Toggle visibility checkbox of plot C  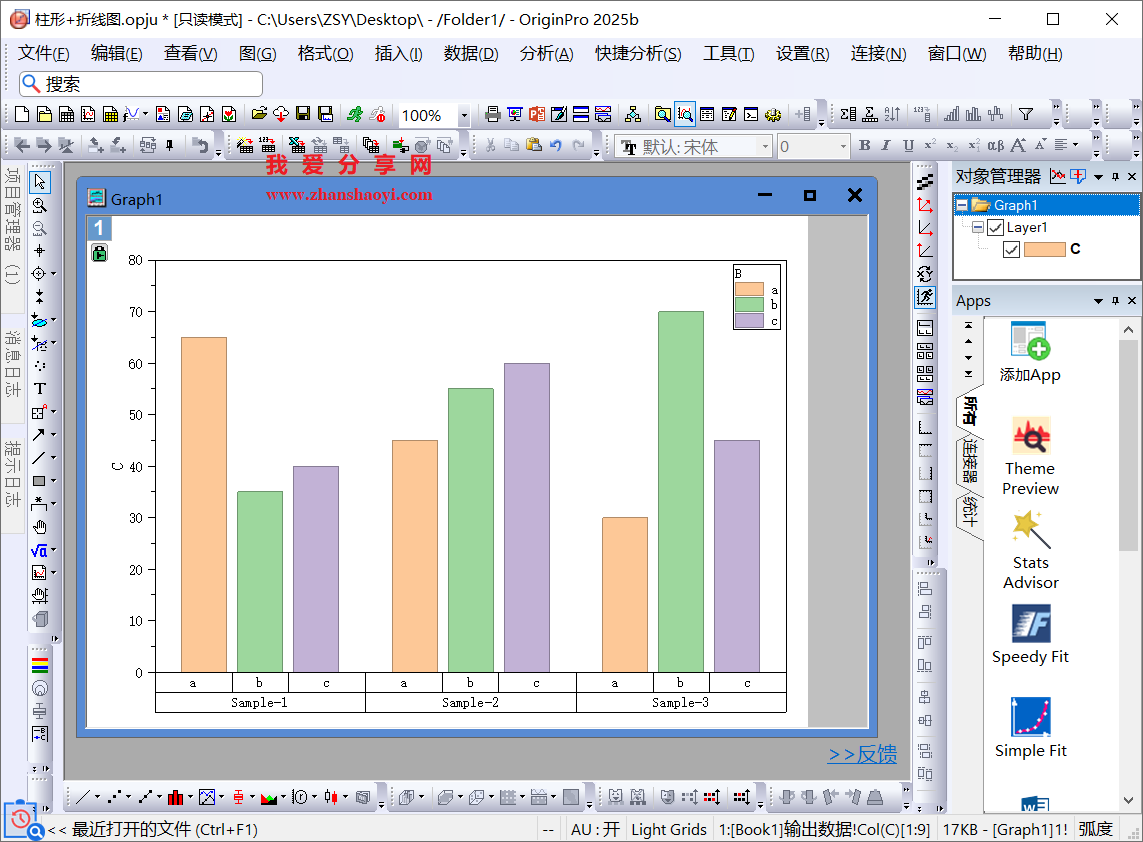click(x=1011, y=249)
